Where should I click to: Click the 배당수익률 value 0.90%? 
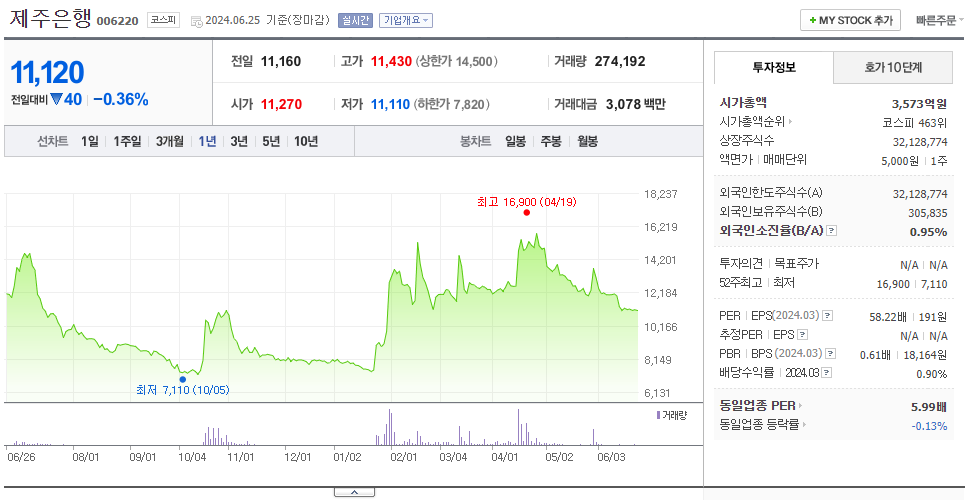pyautogui.click(x=932, y=373)
